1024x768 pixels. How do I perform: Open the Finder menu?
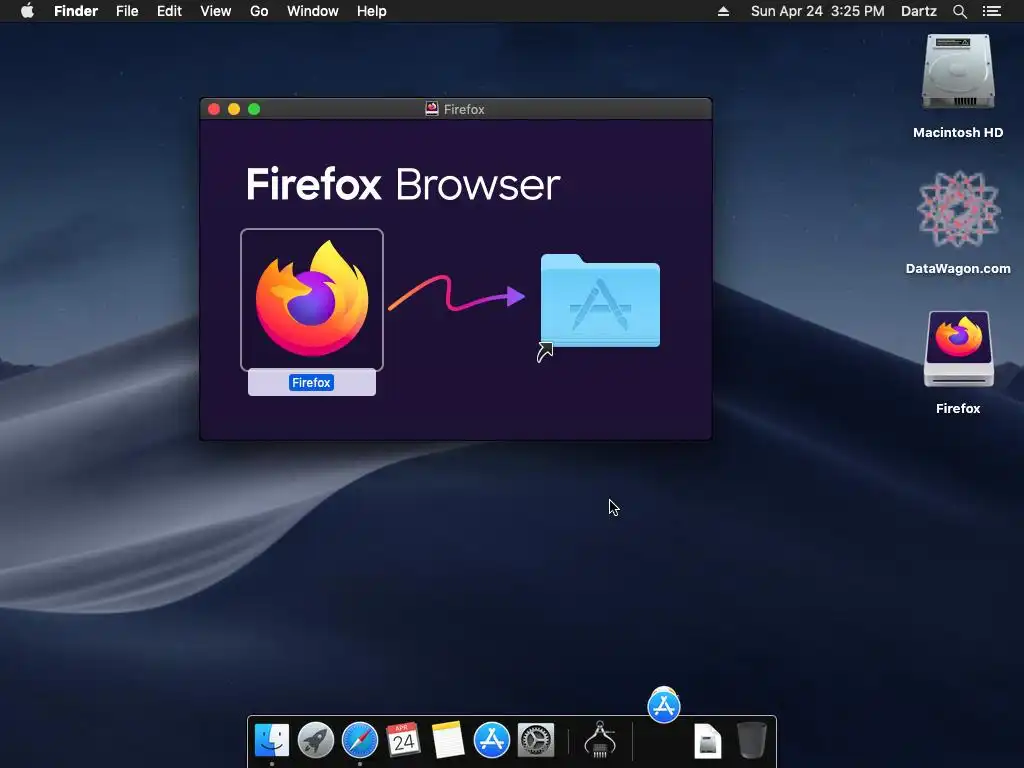(x=76, y=11)
